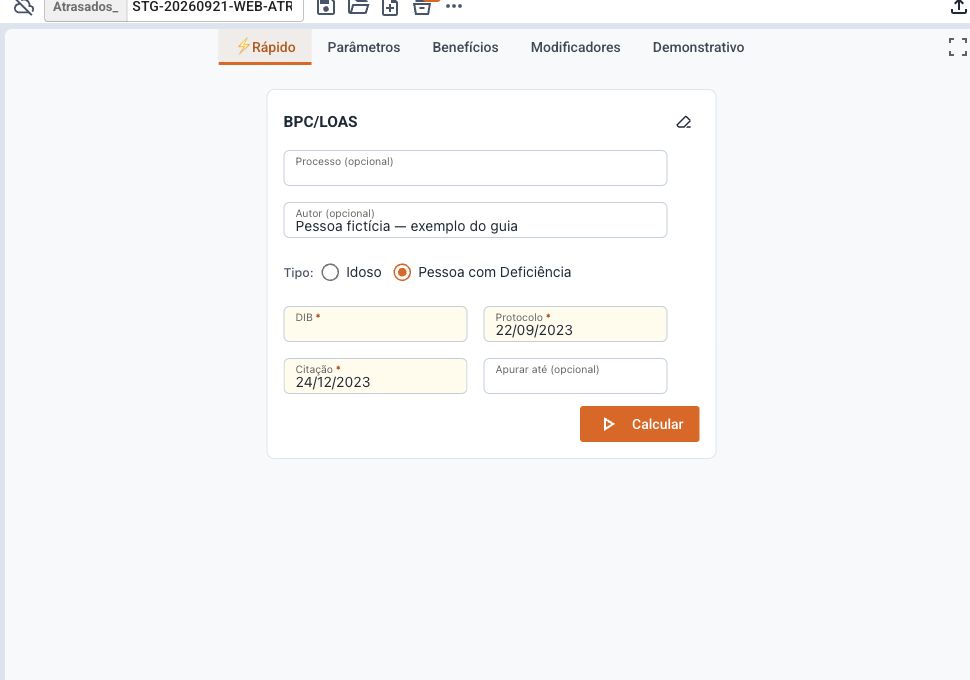
Task: Focus the DIB date field
Action: tap(376, 324)
